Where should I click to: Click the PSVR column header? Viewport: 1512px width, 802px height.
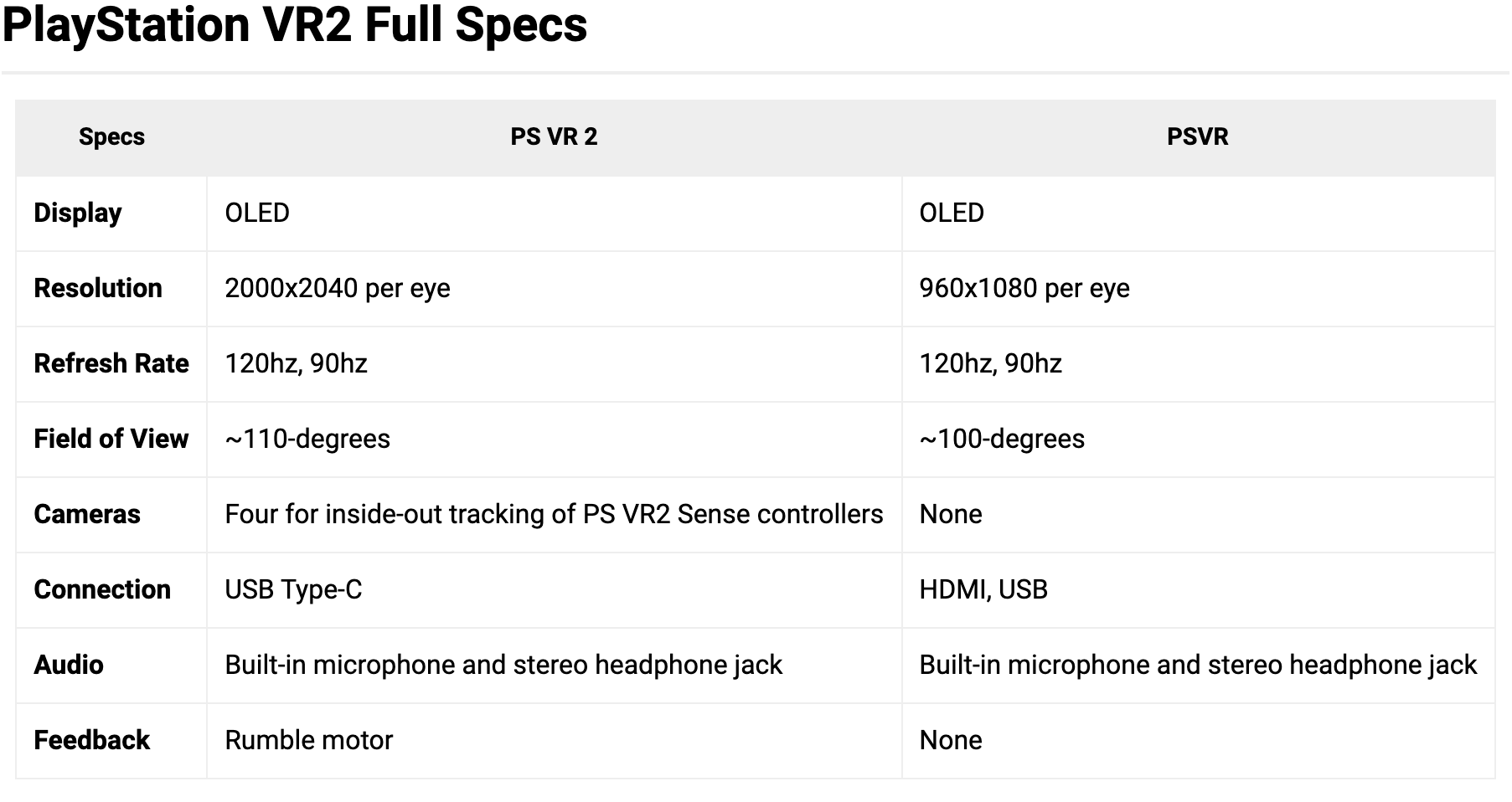1197,137
